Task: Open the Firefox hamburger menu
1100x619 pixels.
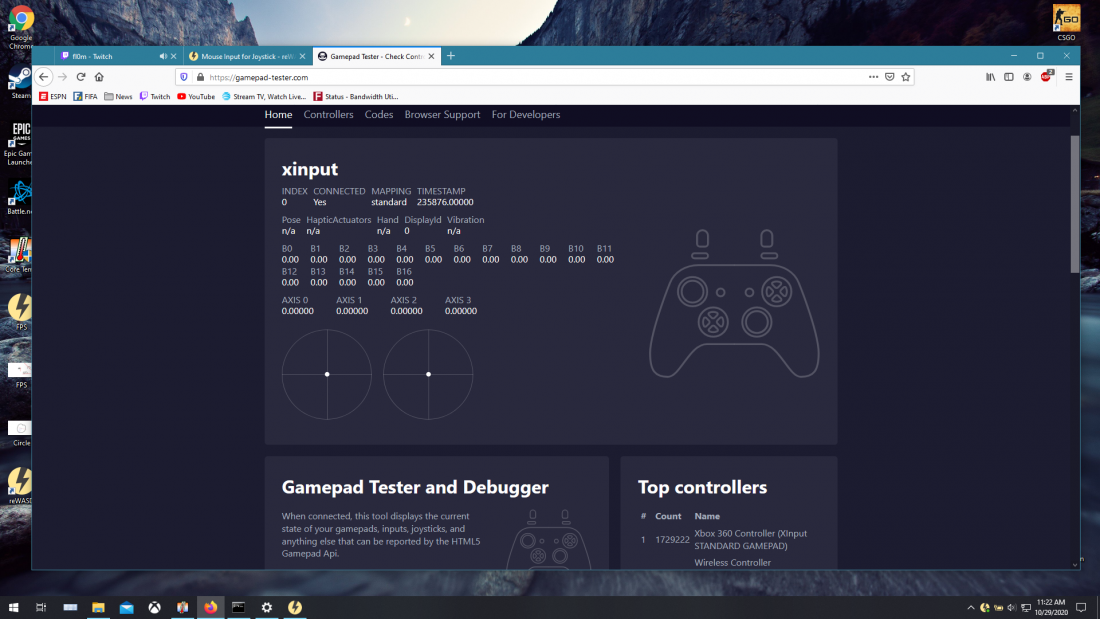Action: pyautogui.click(x=1068, y=77)
